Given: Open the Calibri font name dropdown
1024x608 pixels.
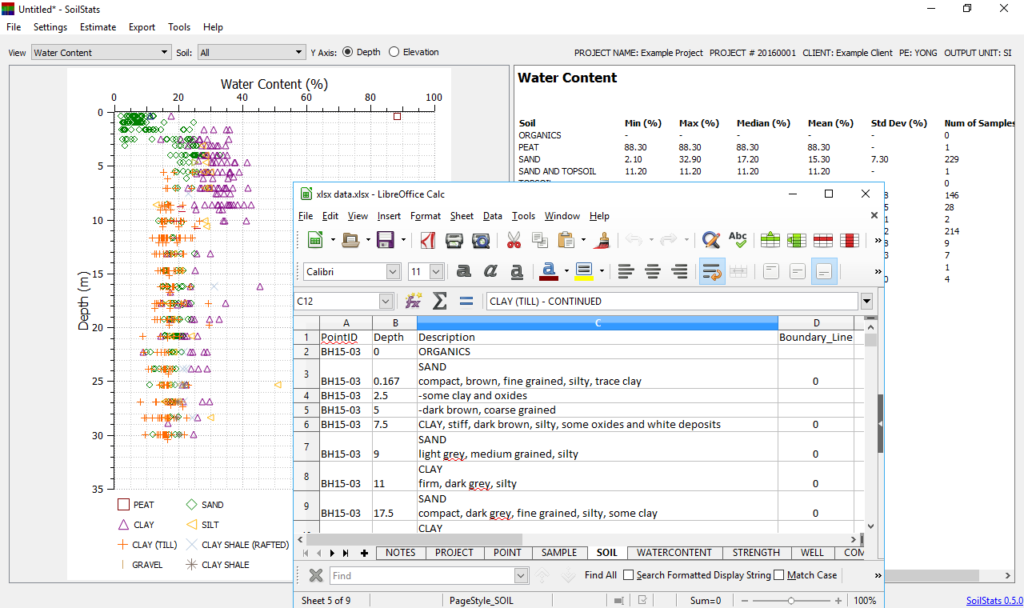Looking at the screenshot, I should pos(392,271).
